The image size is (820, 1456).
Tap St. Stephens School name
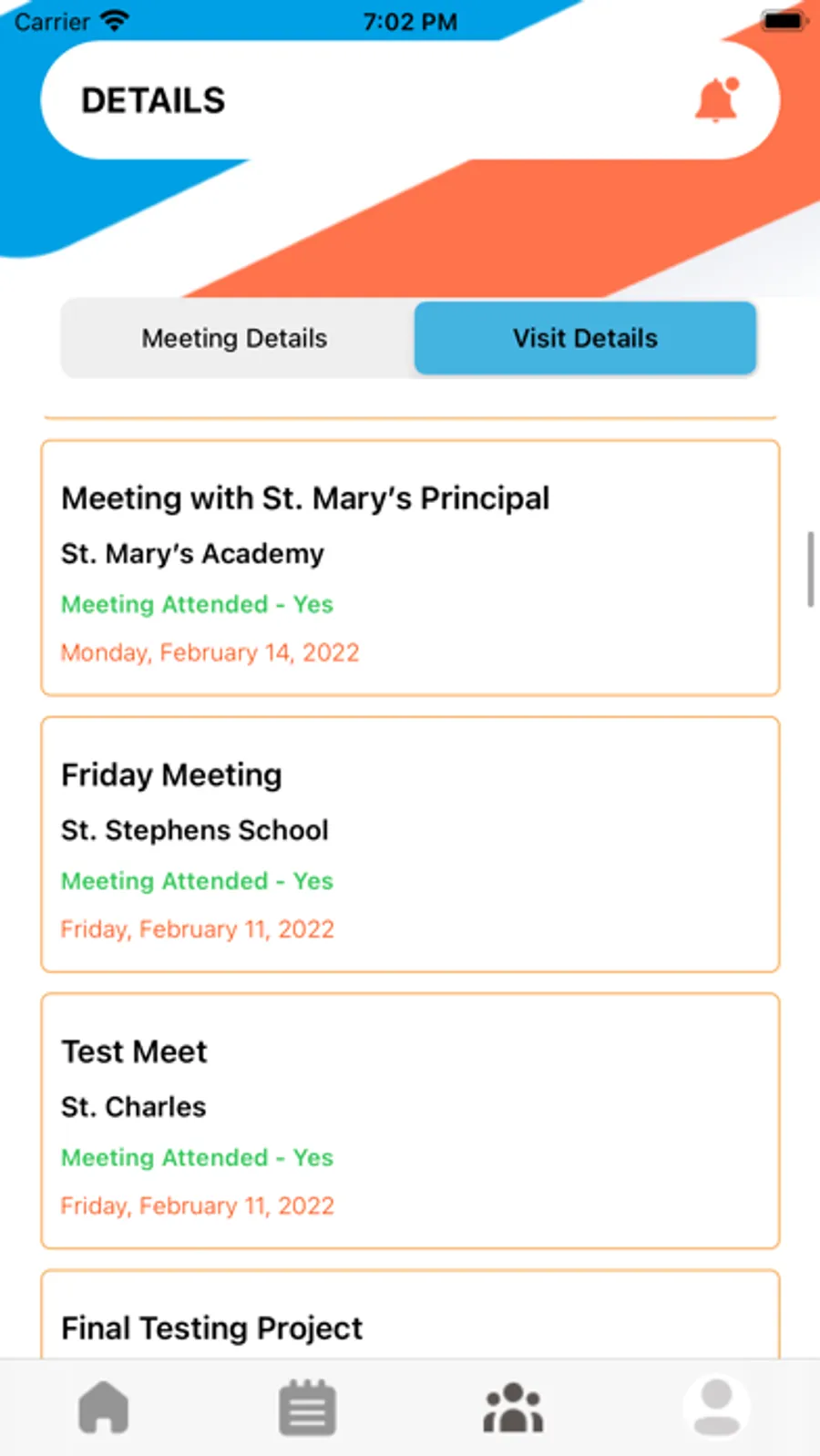(x=194, y=830)
